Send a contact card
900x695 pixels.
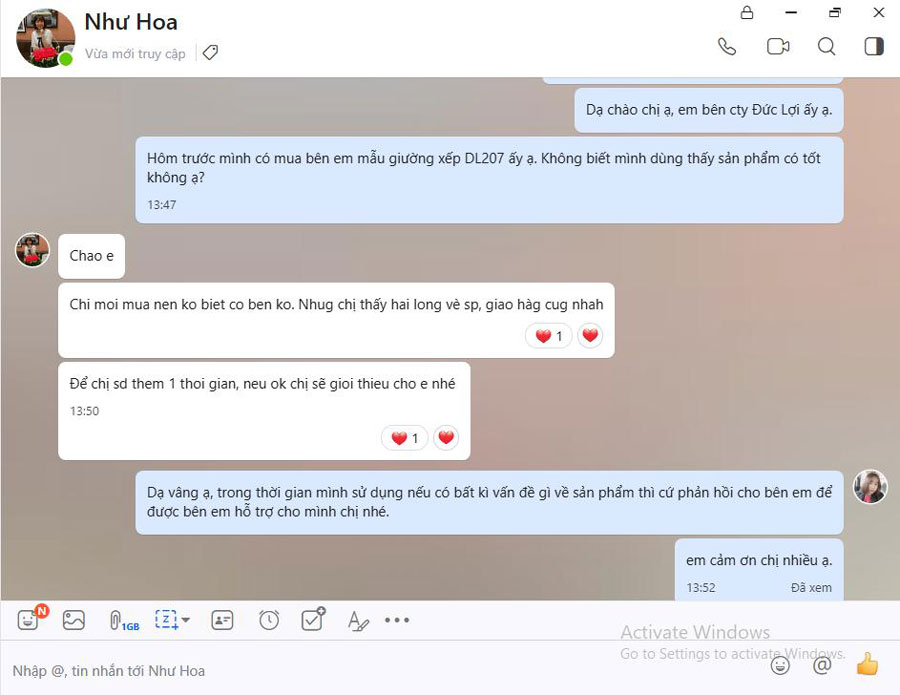222,620
